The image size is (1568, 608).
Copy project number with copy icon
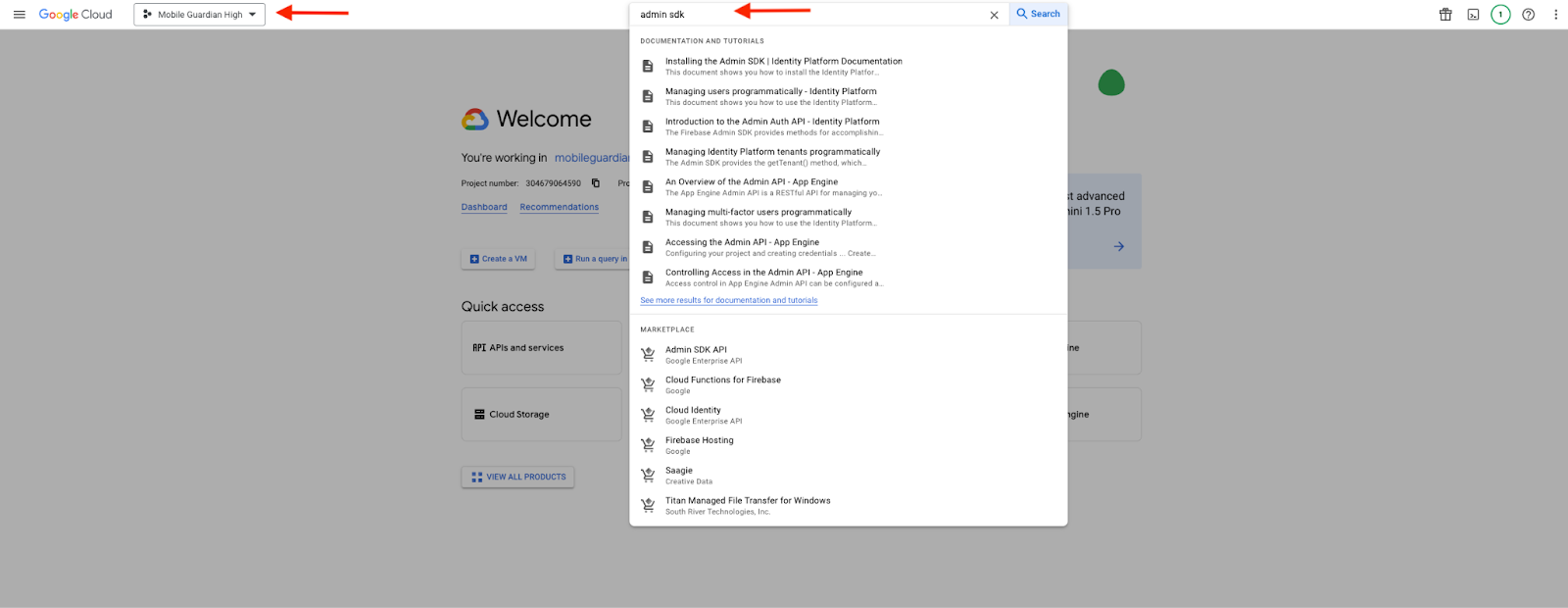[x=595, y=183]
